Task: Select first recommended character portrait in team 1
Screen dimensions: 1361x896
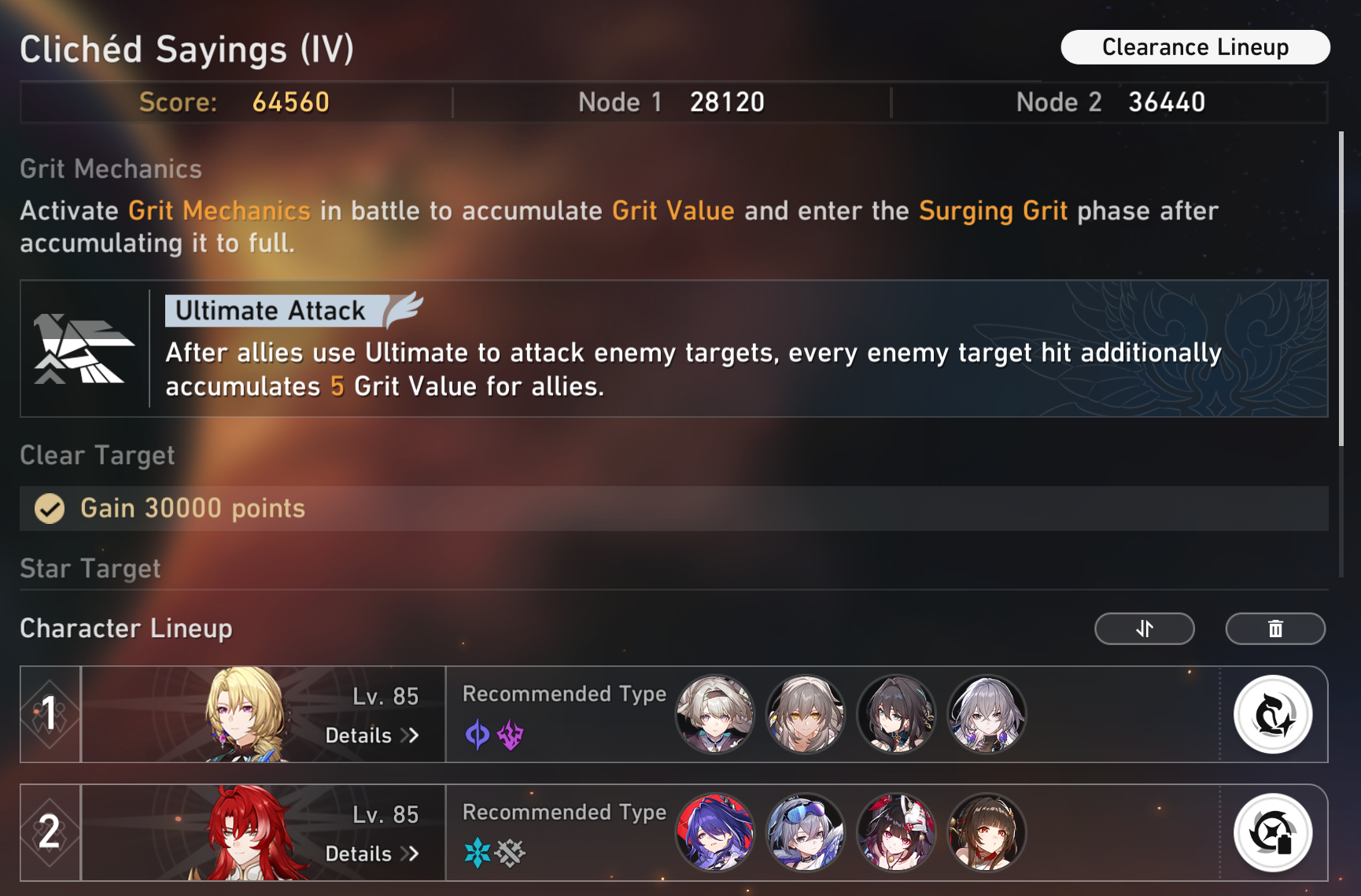Action: pyautogui.click(x=715, y=714)
